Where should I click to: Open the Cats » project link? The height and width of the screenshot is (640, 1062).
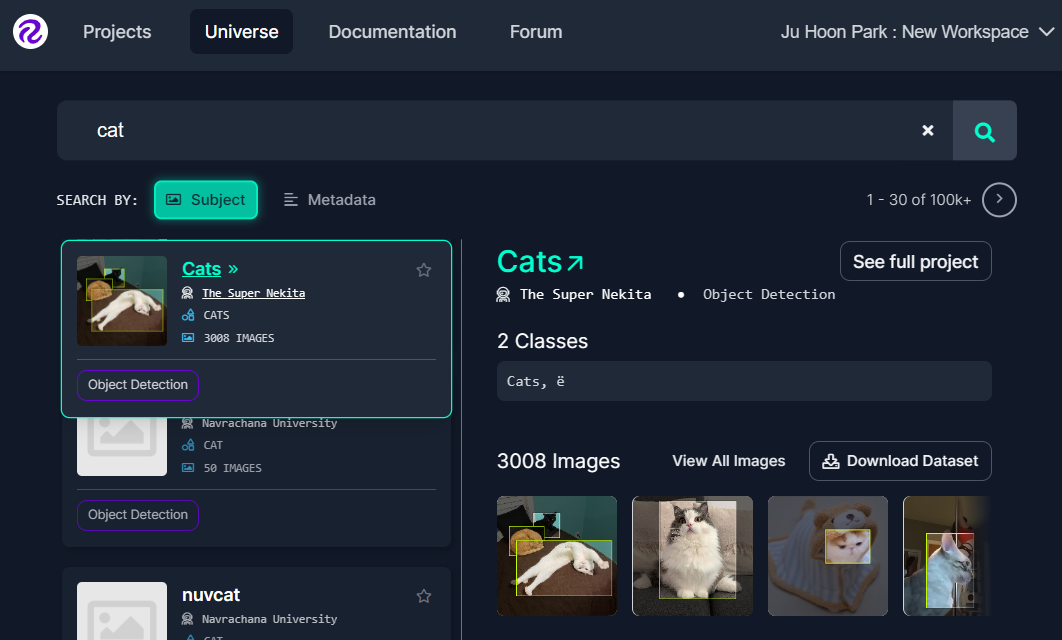click(x=210, y=269)
